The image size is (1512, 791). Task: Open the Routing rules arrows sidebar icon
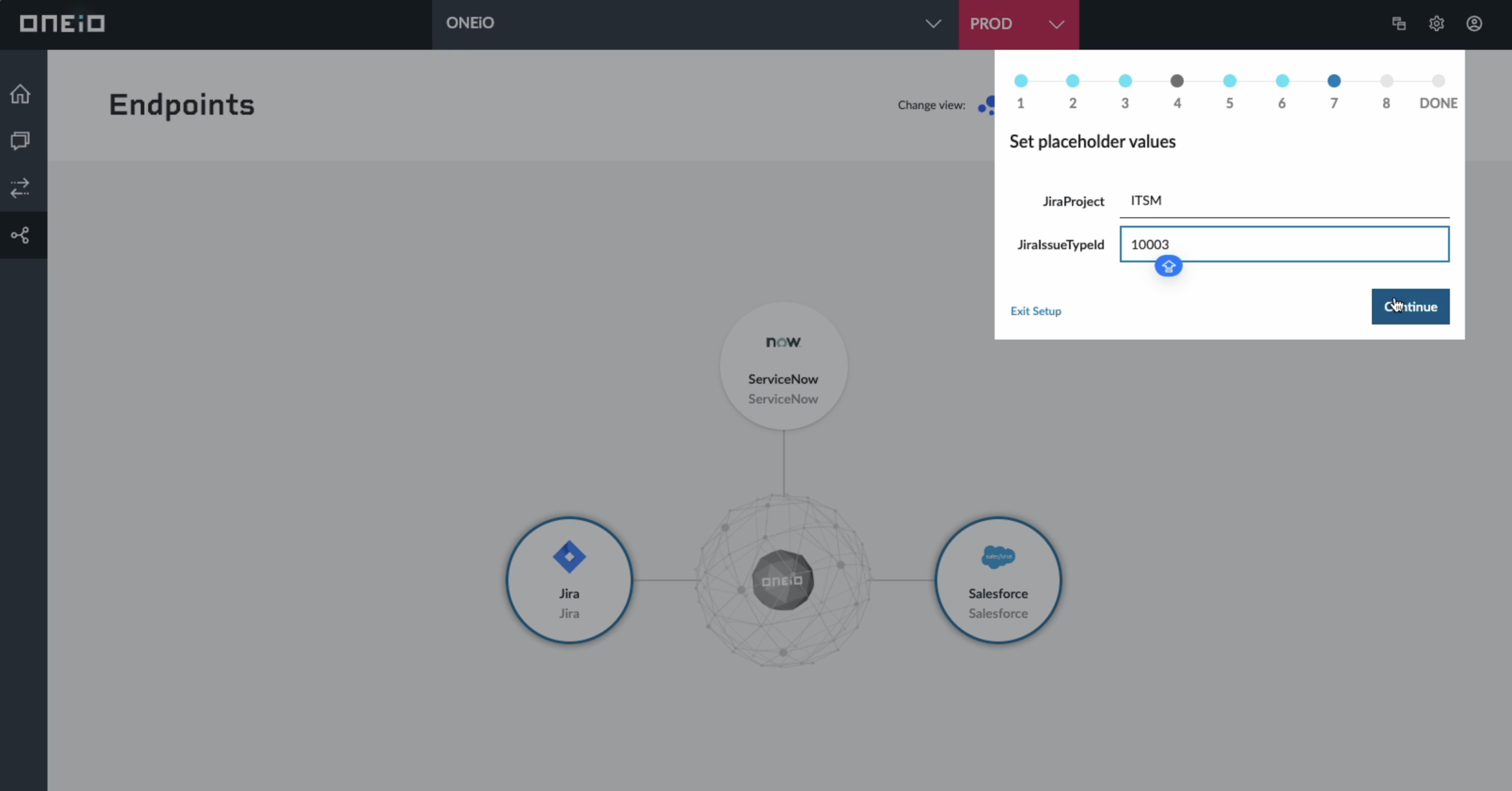click(21, 188)
